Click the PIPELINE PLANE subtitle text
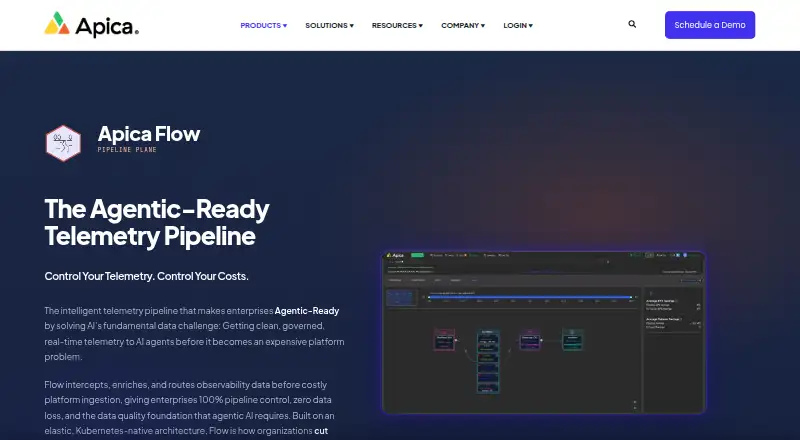800x440 pixels. tap(127, 150)
